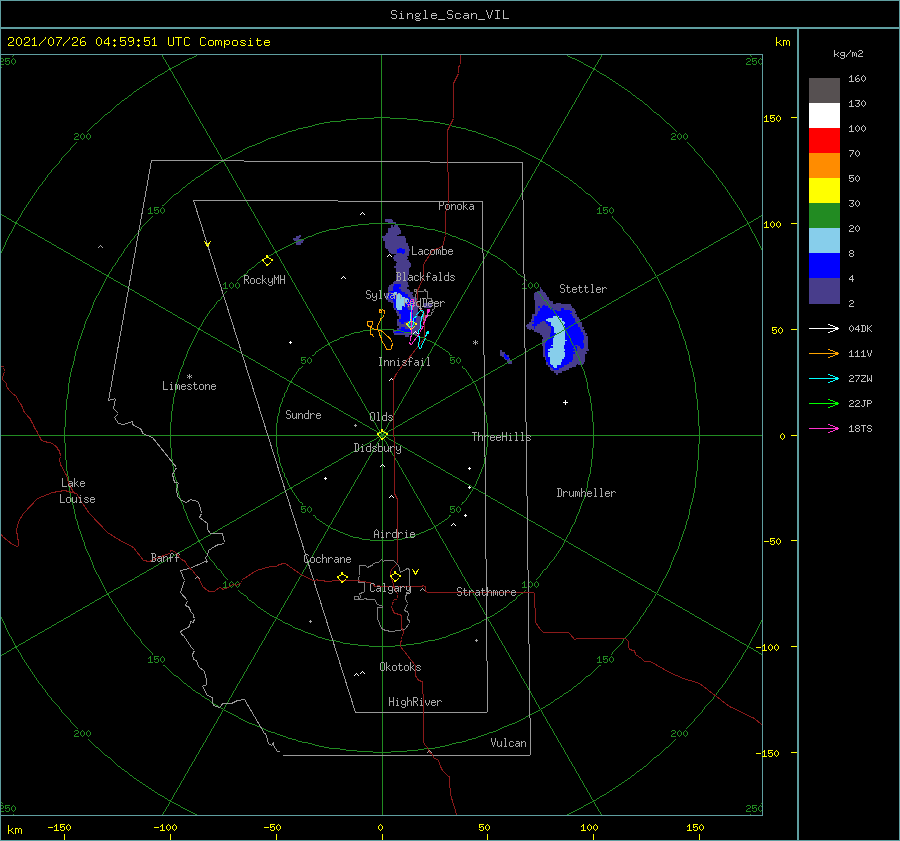Click the 2021/07/26 04:59:51 UTC Composite timestamp

[x=138, y=42]
